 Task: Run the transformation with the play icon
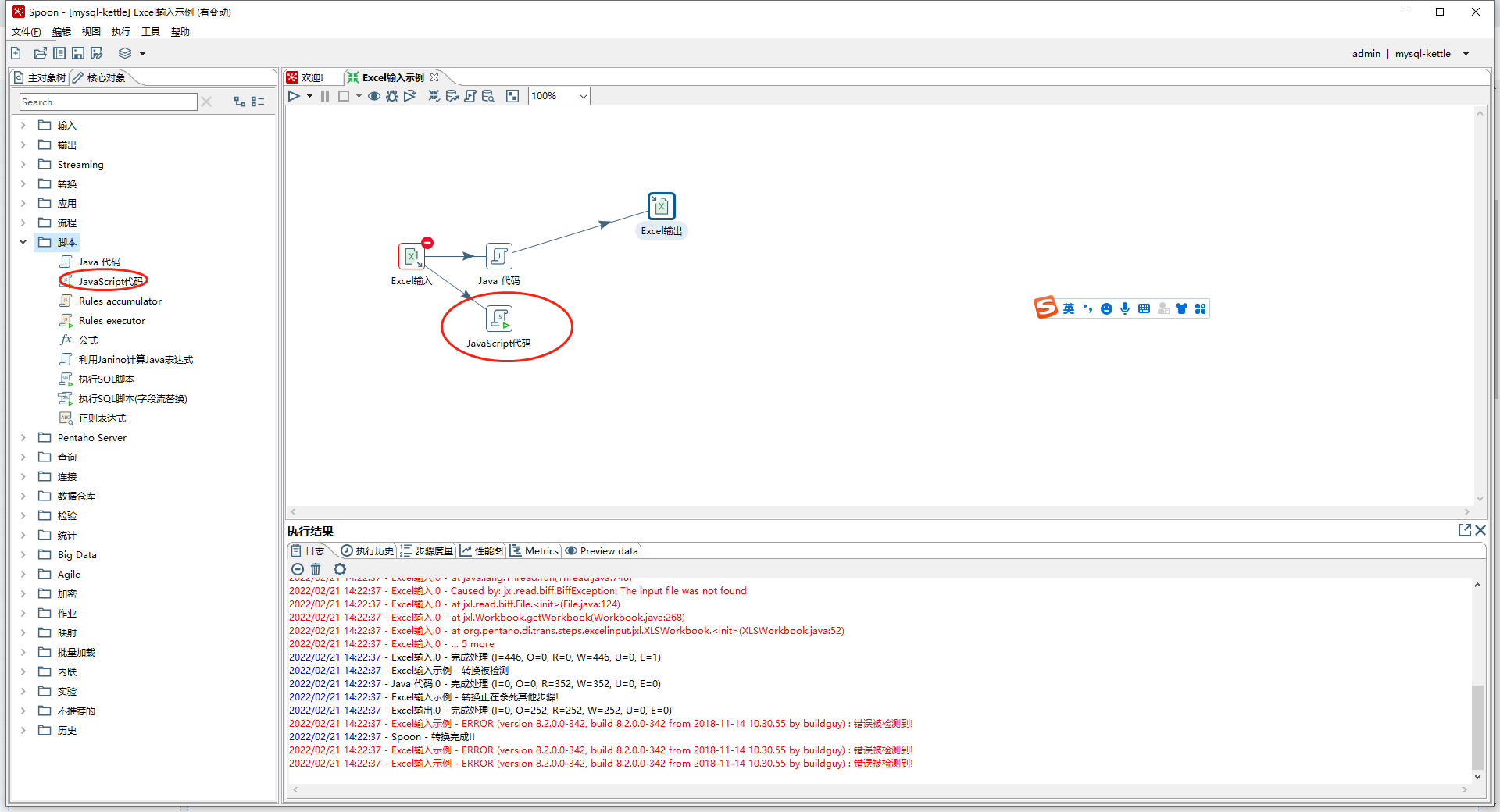click(x=294, y=96)
